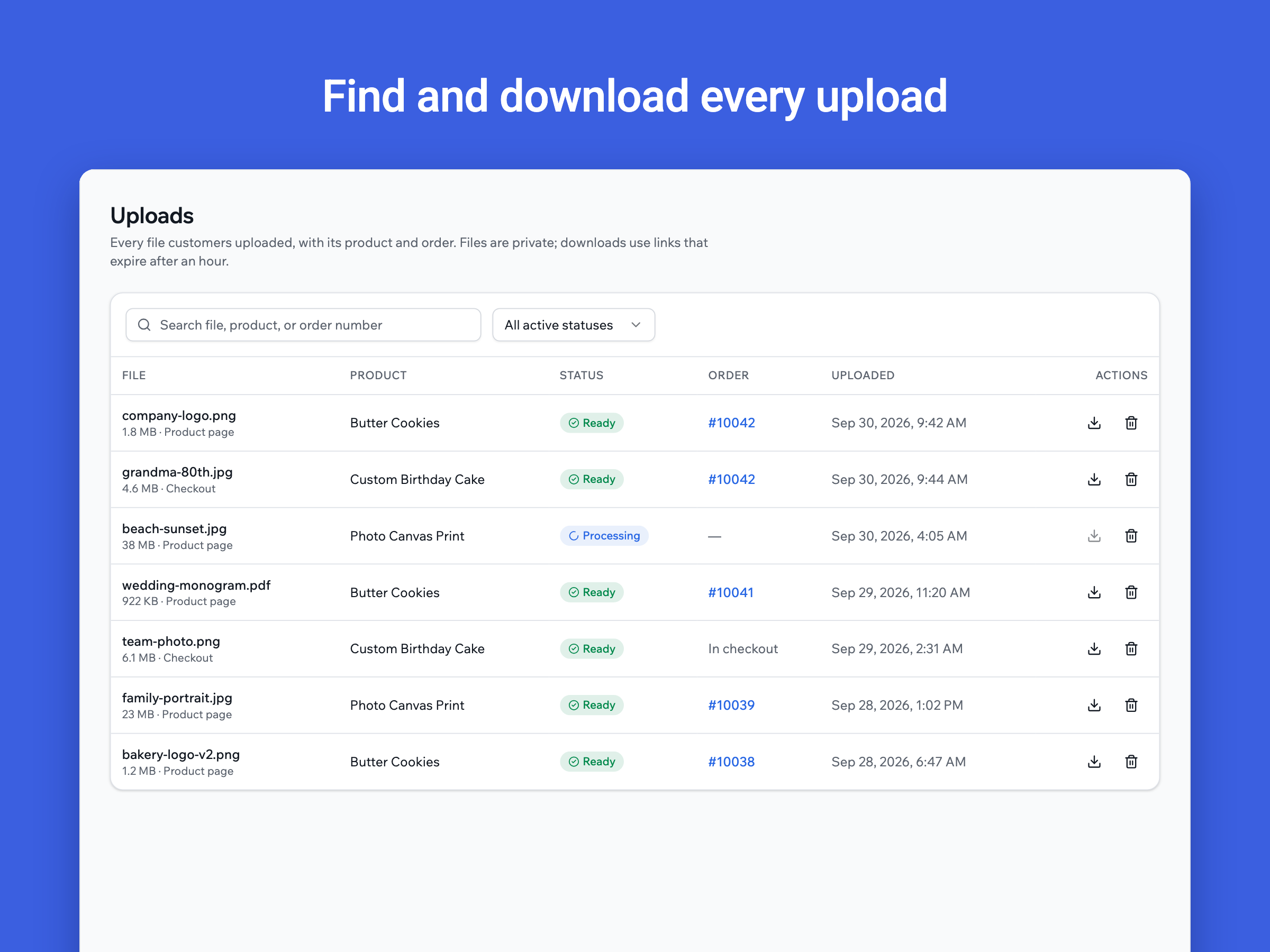The width and height of the screenshot is (1270, 952).
Task: Open order #10042 for company-logo.png
Action: tap(731, 423)
